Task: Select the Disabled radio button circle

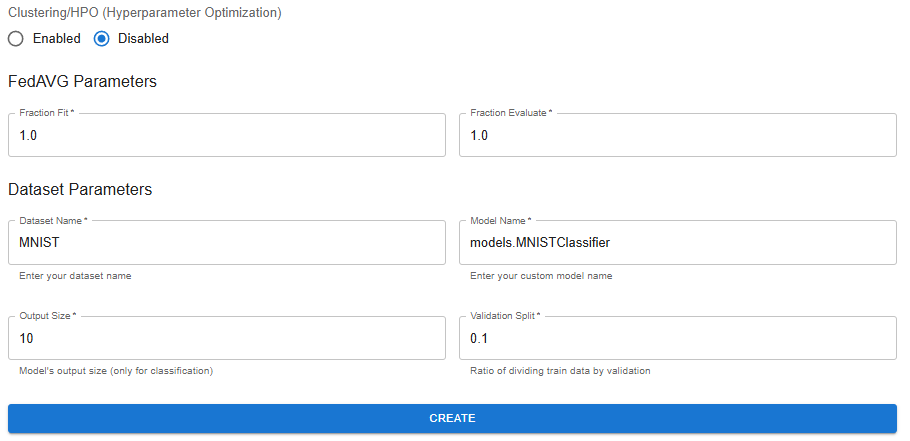Action: 101,39
